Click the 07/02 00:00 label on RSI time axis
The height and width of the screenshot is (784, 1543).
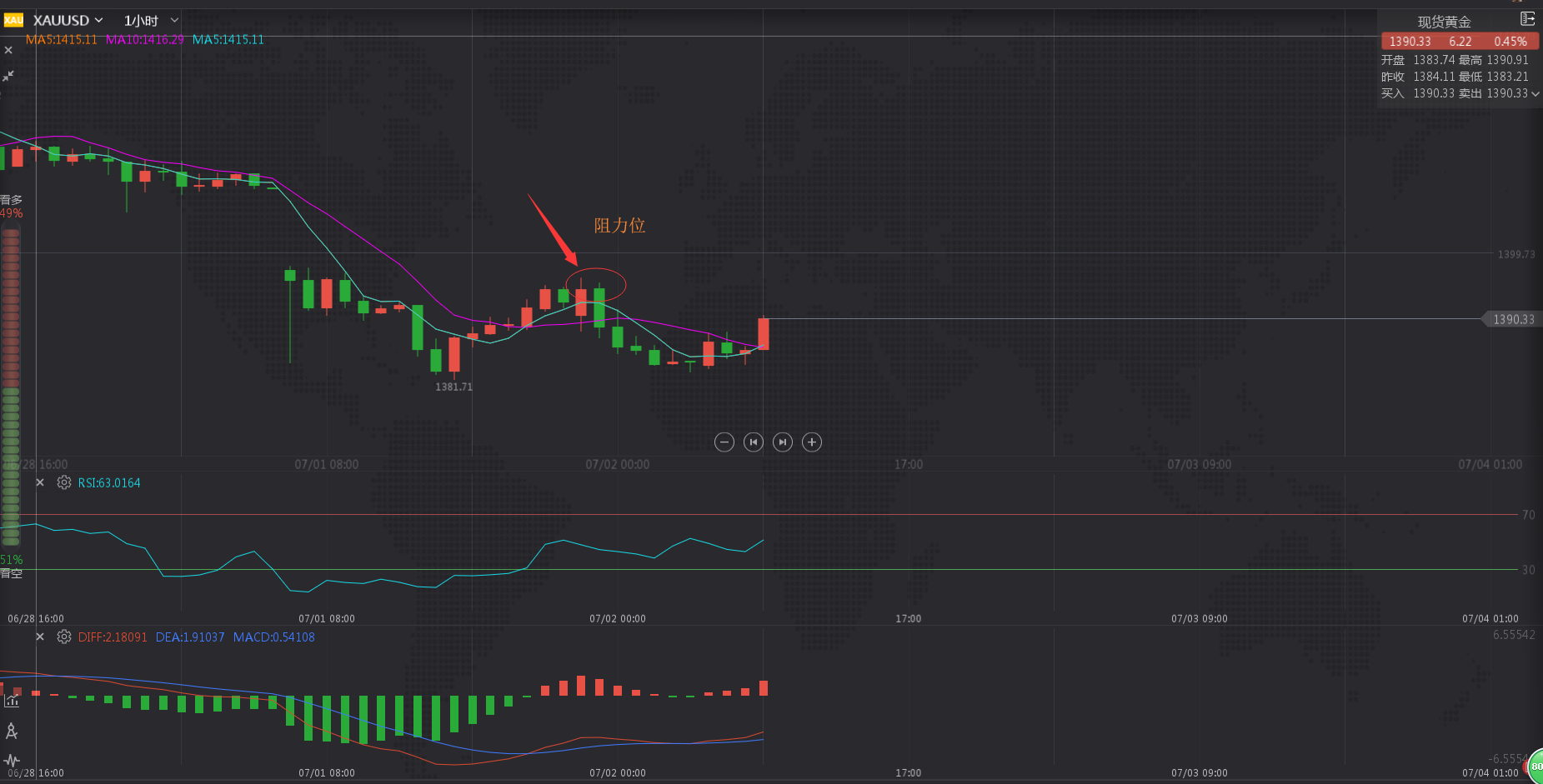pos(618,619)
